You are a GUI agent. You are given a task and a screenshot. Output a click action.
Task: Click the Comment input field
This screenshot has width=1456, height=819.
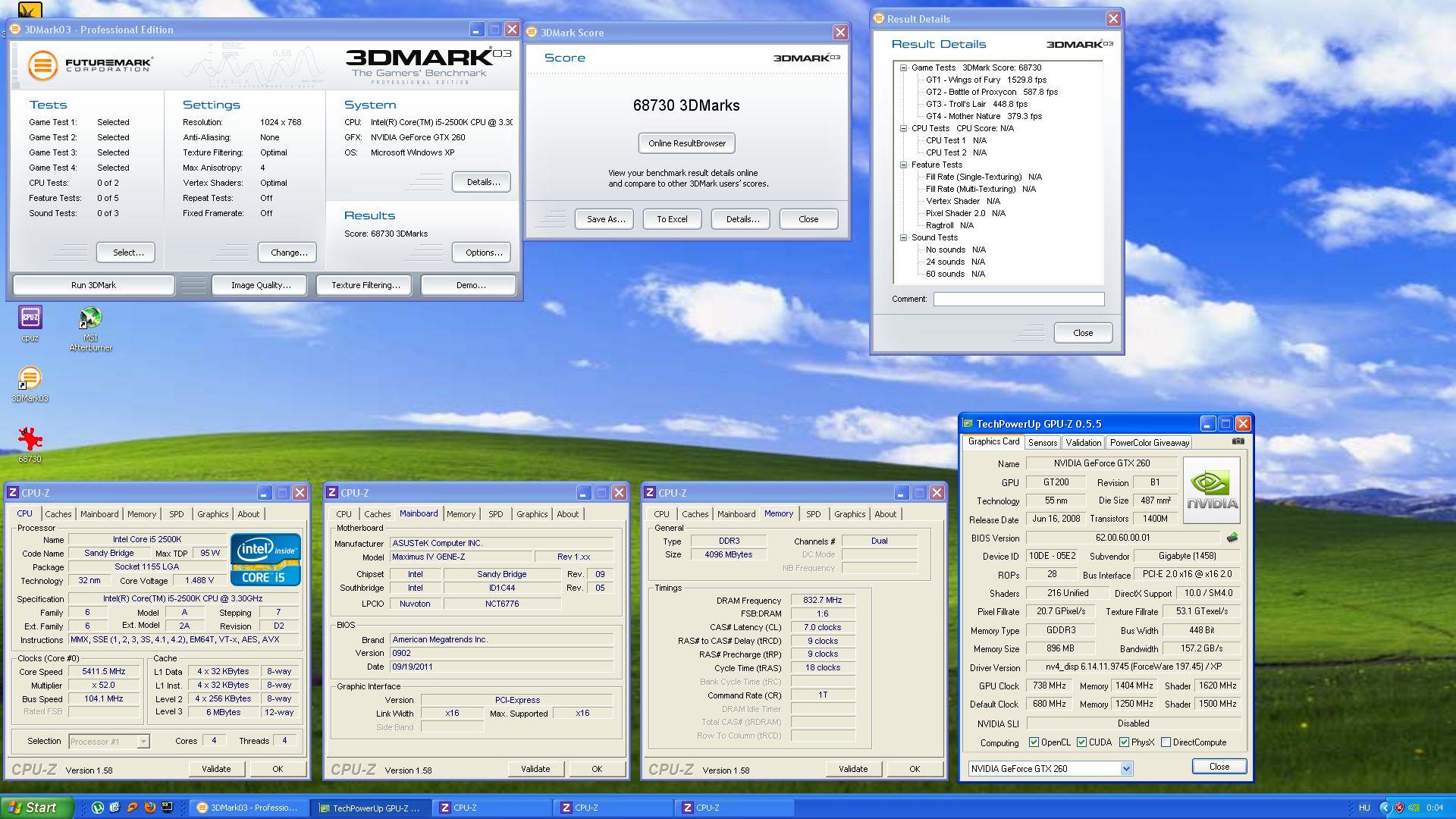pyautogui.click(x=1018, y=299)
